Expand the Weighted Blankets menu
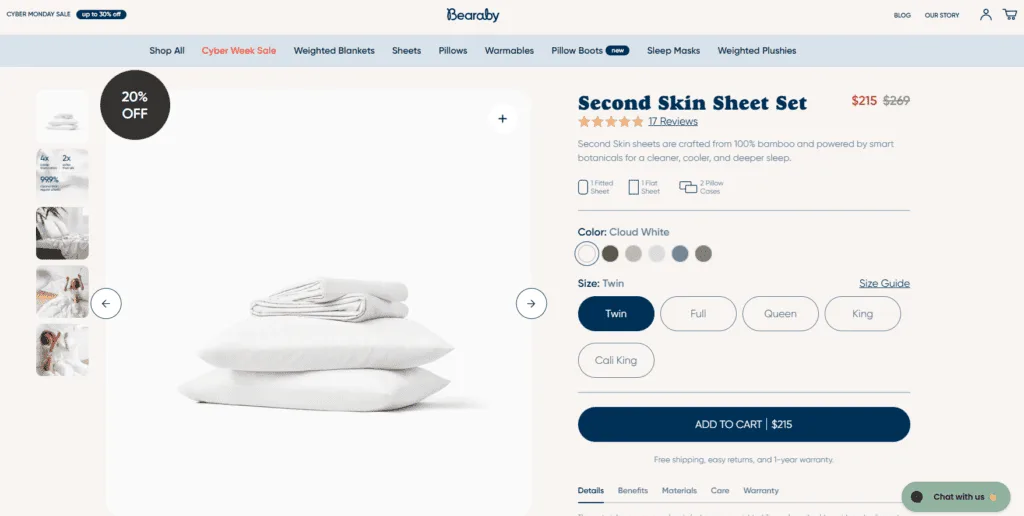 334,50
